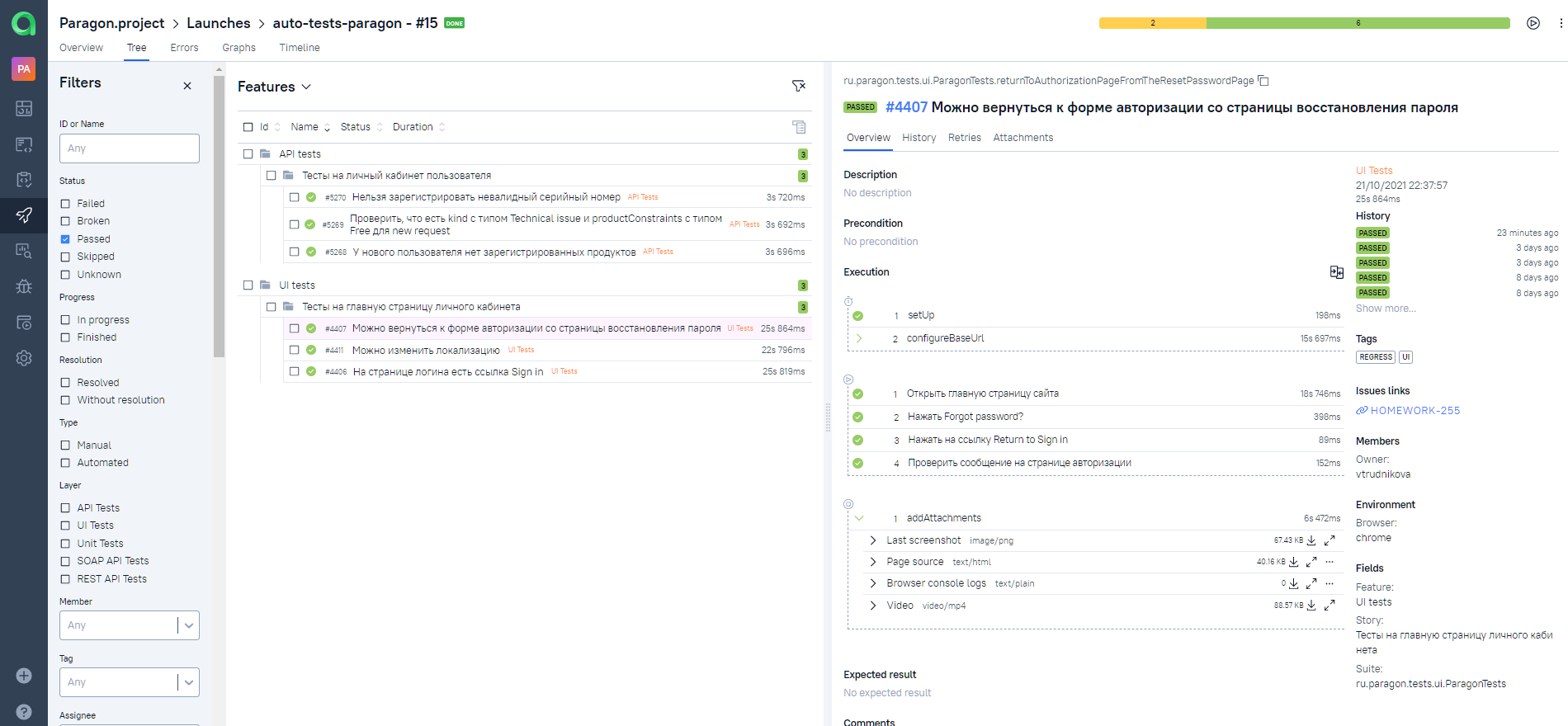Copy full test name to clipboard
Image resolution: width=1568 pixels, height=726 pixels.
[1263, 81]
